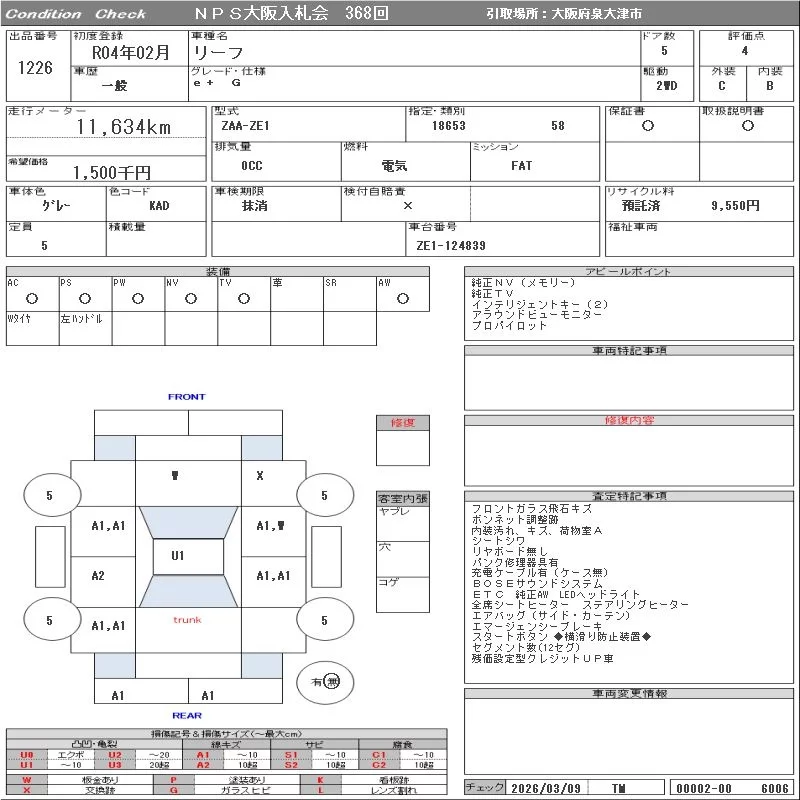Click the circle mark under 保証書
This screenshot has height=800, width=800.
click(648, 126)
